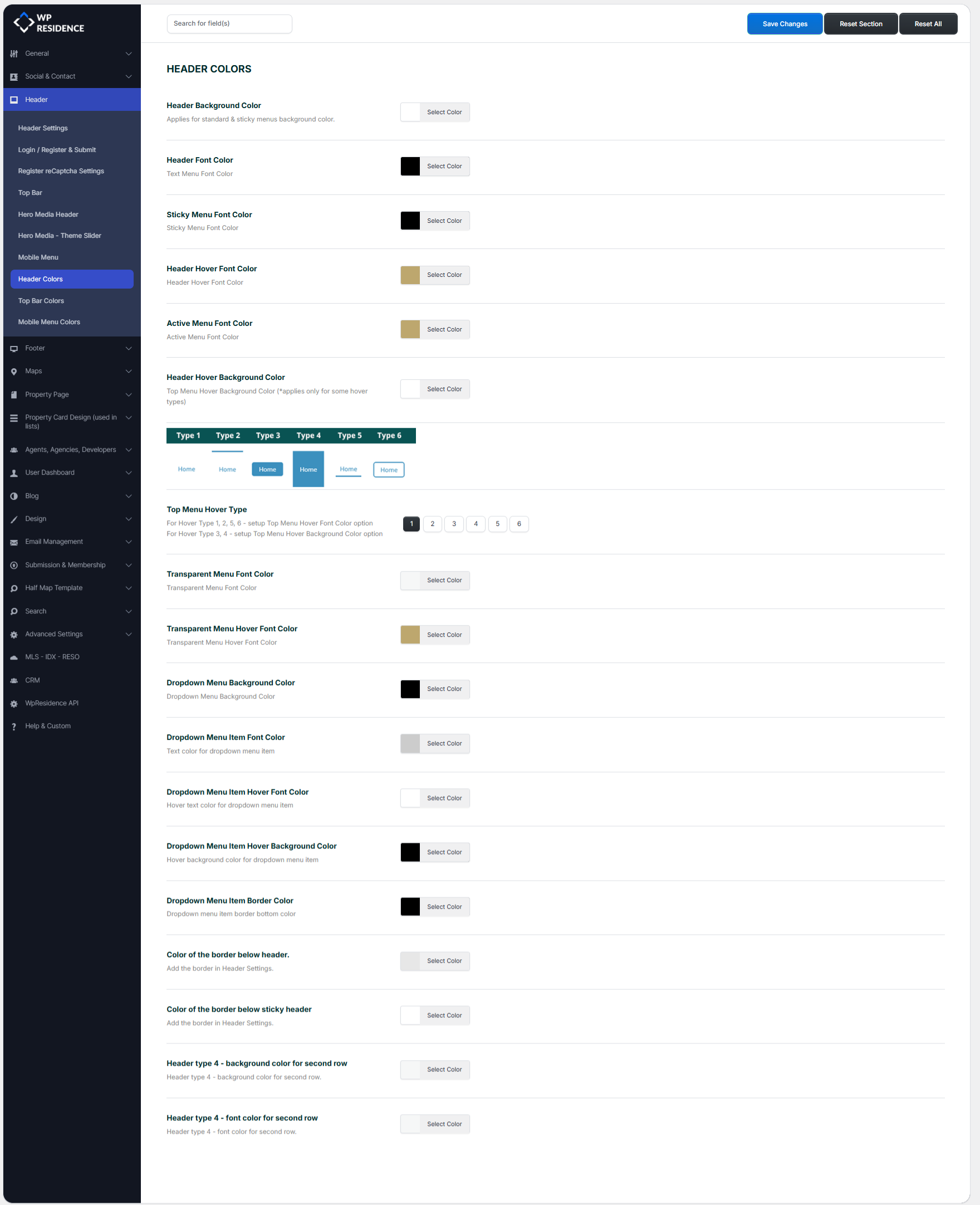Open Header Hover Font Color gold swatch

410,275
